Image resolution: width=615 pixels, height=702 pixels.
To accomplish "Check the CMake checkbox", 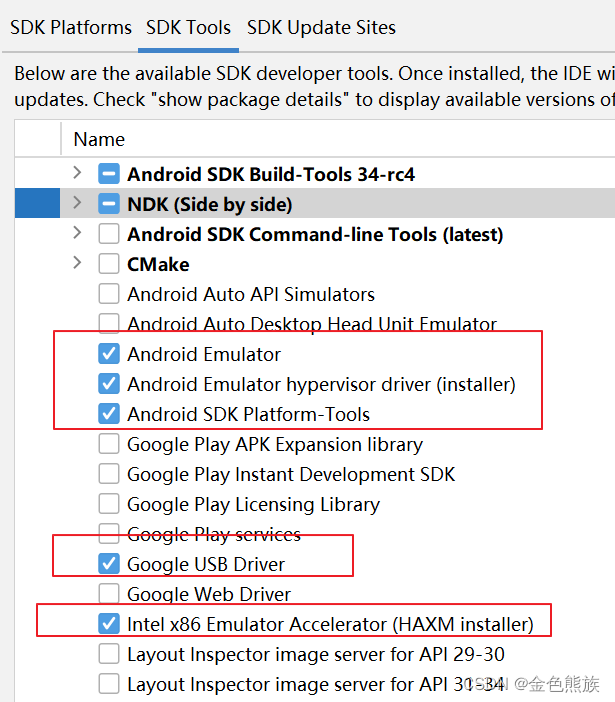I will click(109, 264).
